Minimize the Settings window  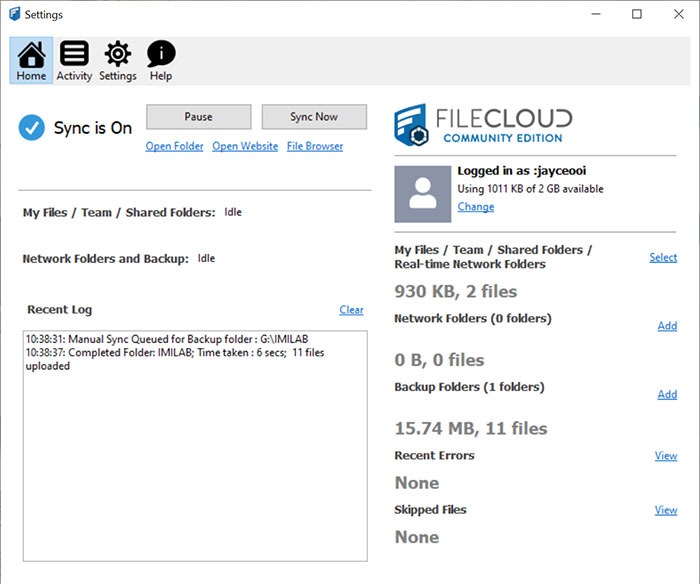click(x=596, y=14)
